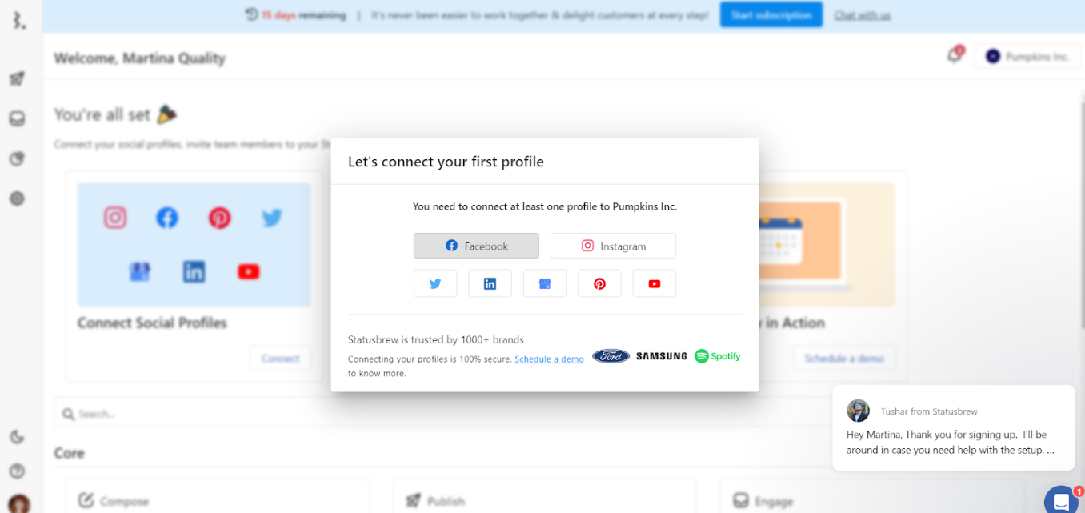Click the Facebook connect button
Image resolution: width=1085 pixels, height=513 pixels.
click(x=476, y=246)
